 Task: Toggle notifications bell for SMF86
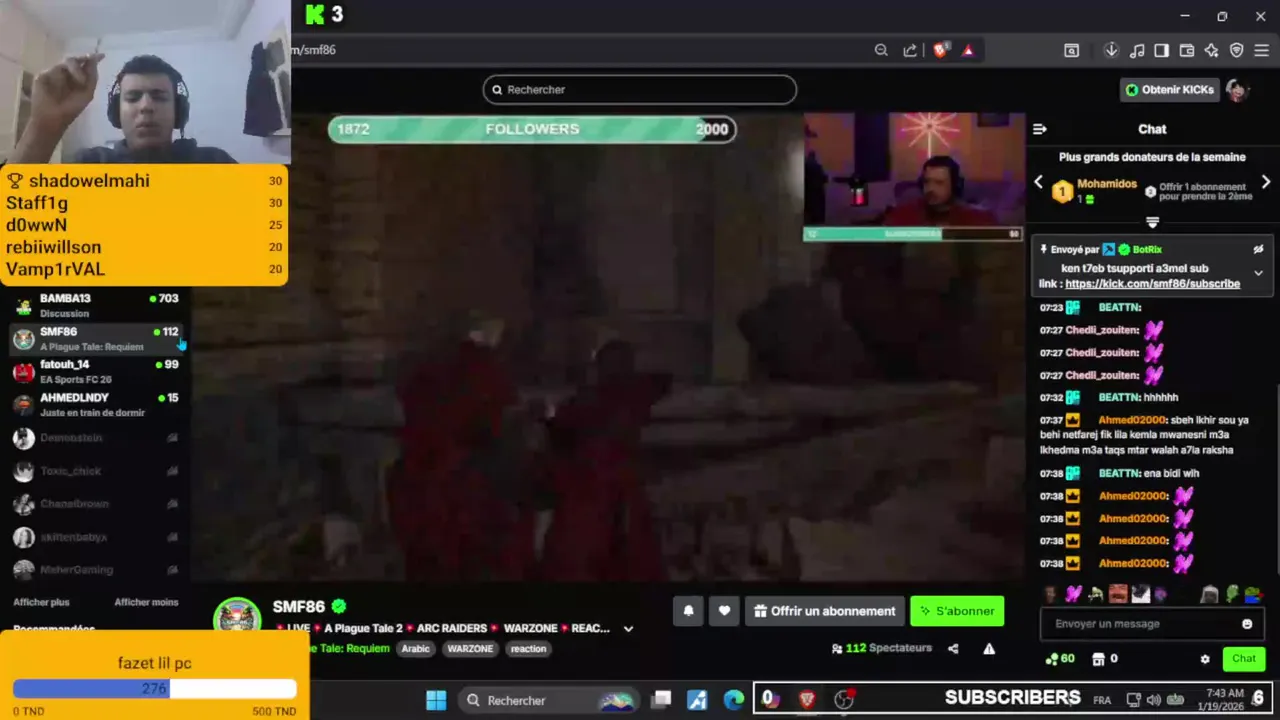click(688, 611)
